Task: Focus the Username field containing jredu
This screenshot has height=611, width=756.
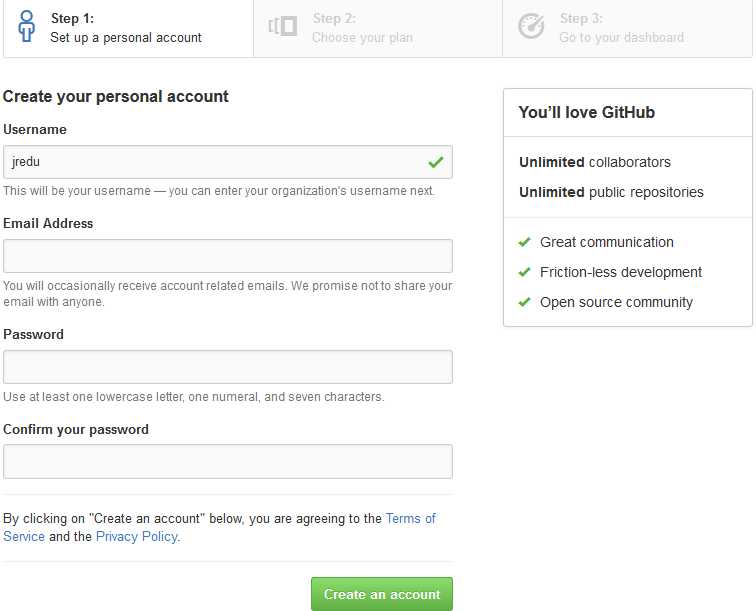Action: click(228, 162)
